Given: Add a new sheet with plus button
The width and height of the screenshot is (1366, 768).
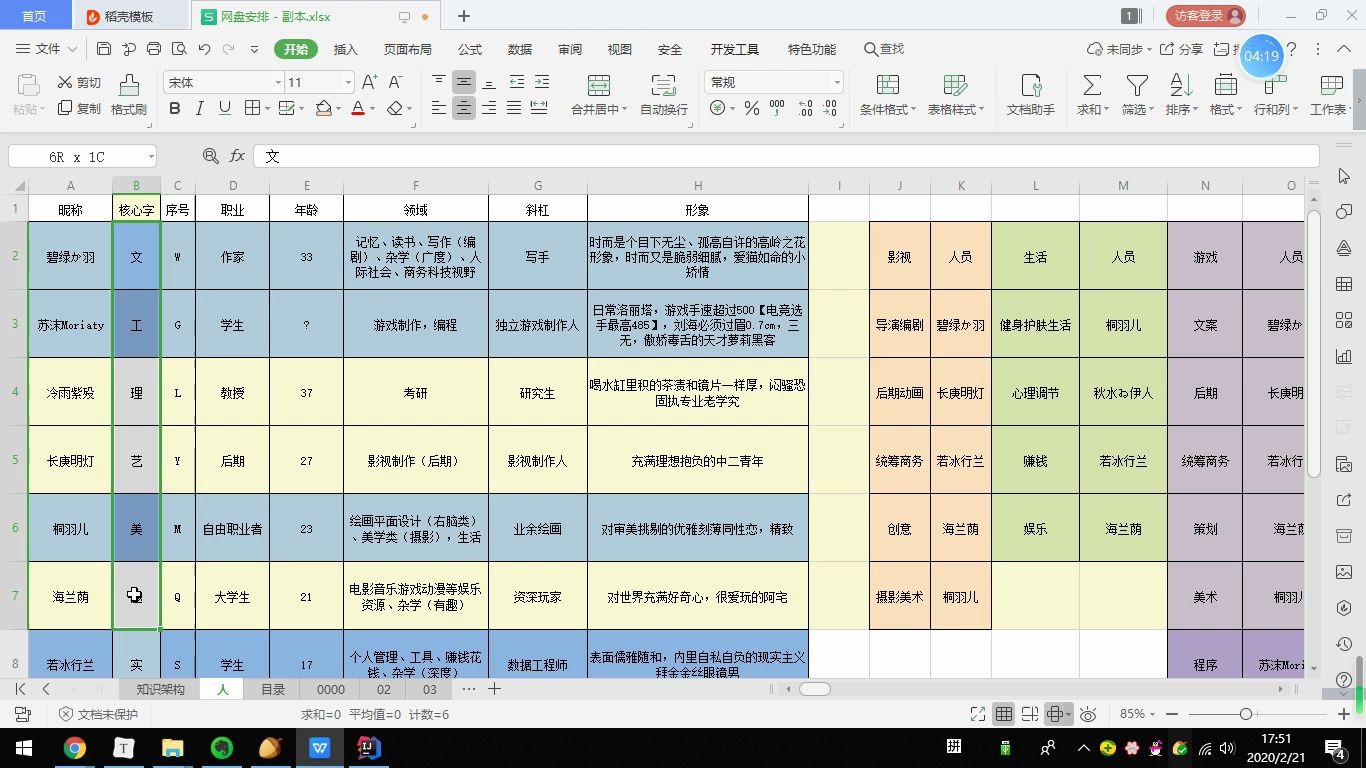Looking at the screenshot, I should (x=494, y=689).
